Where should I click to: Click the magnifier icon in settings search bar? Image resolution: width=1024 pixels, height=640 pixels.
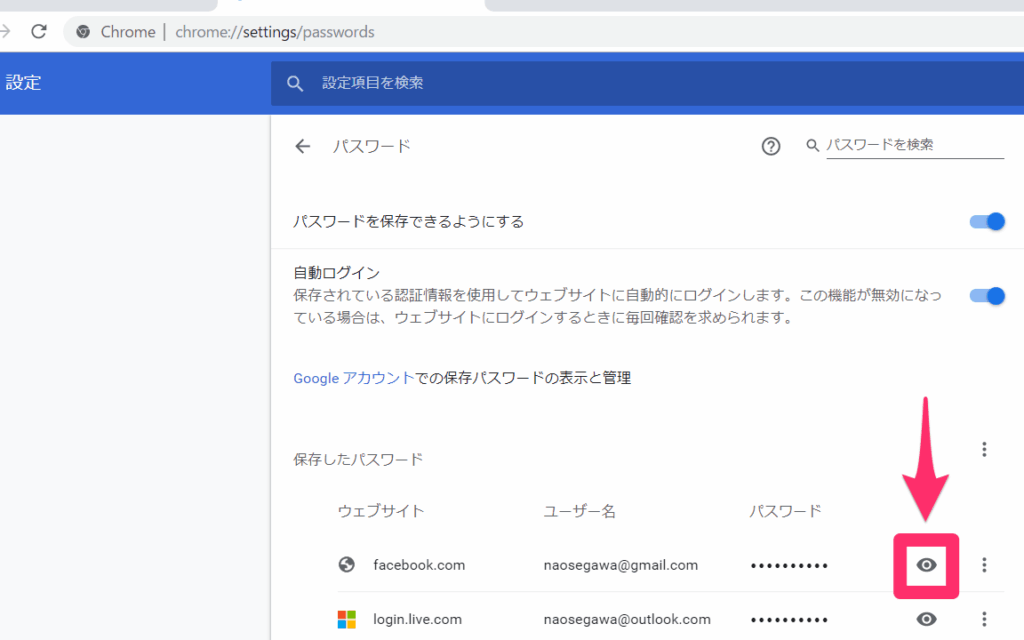click(295, 83)
